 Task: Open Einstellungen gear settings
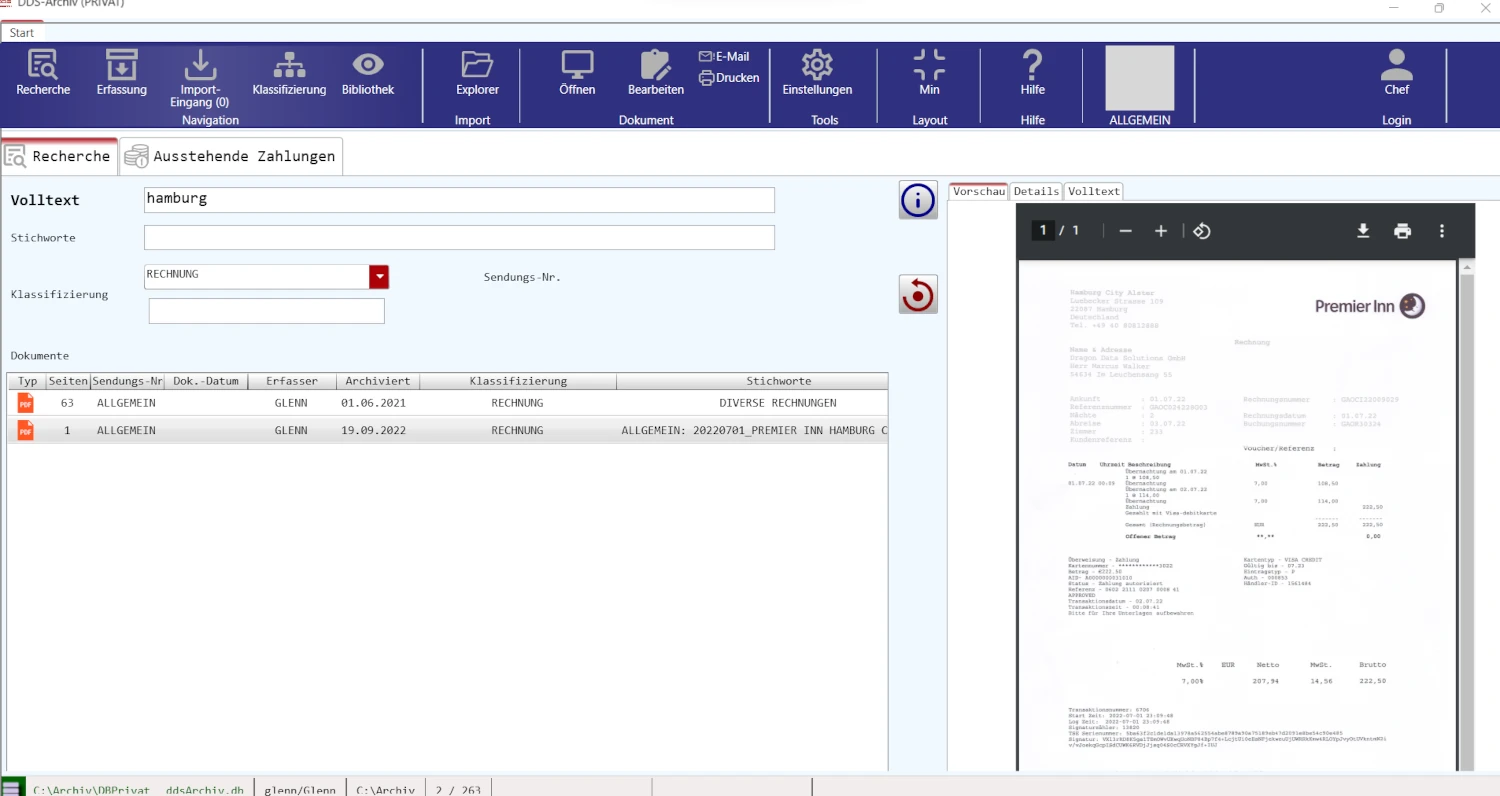817,73
